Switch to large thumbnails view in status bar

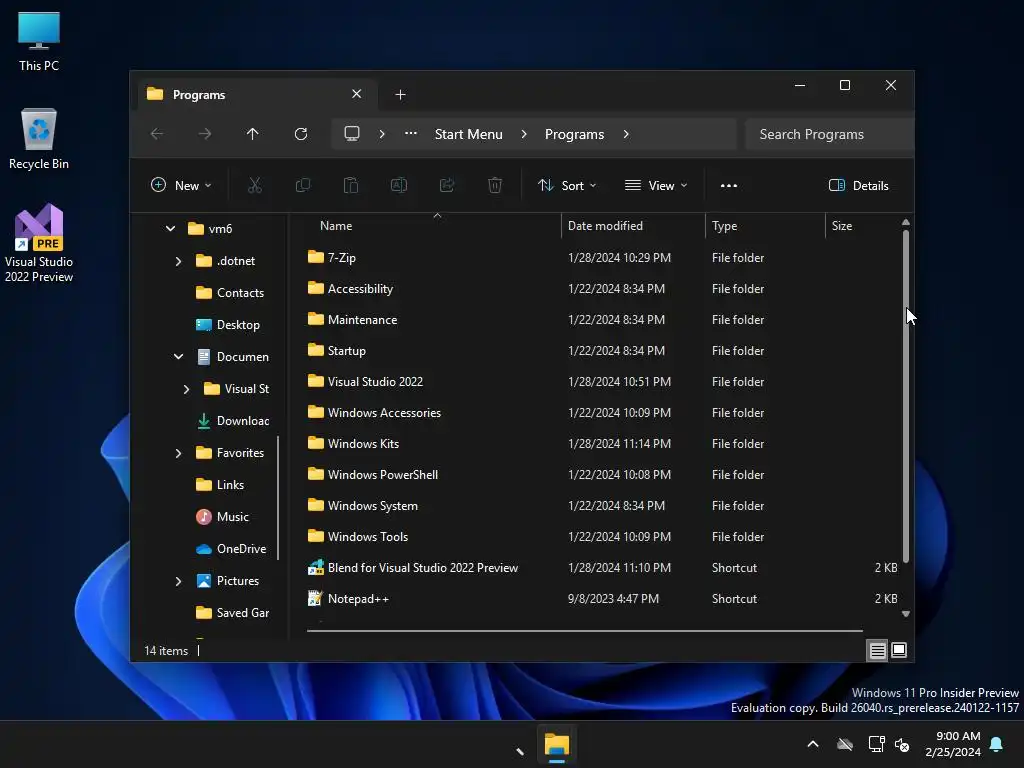[899, 650]
